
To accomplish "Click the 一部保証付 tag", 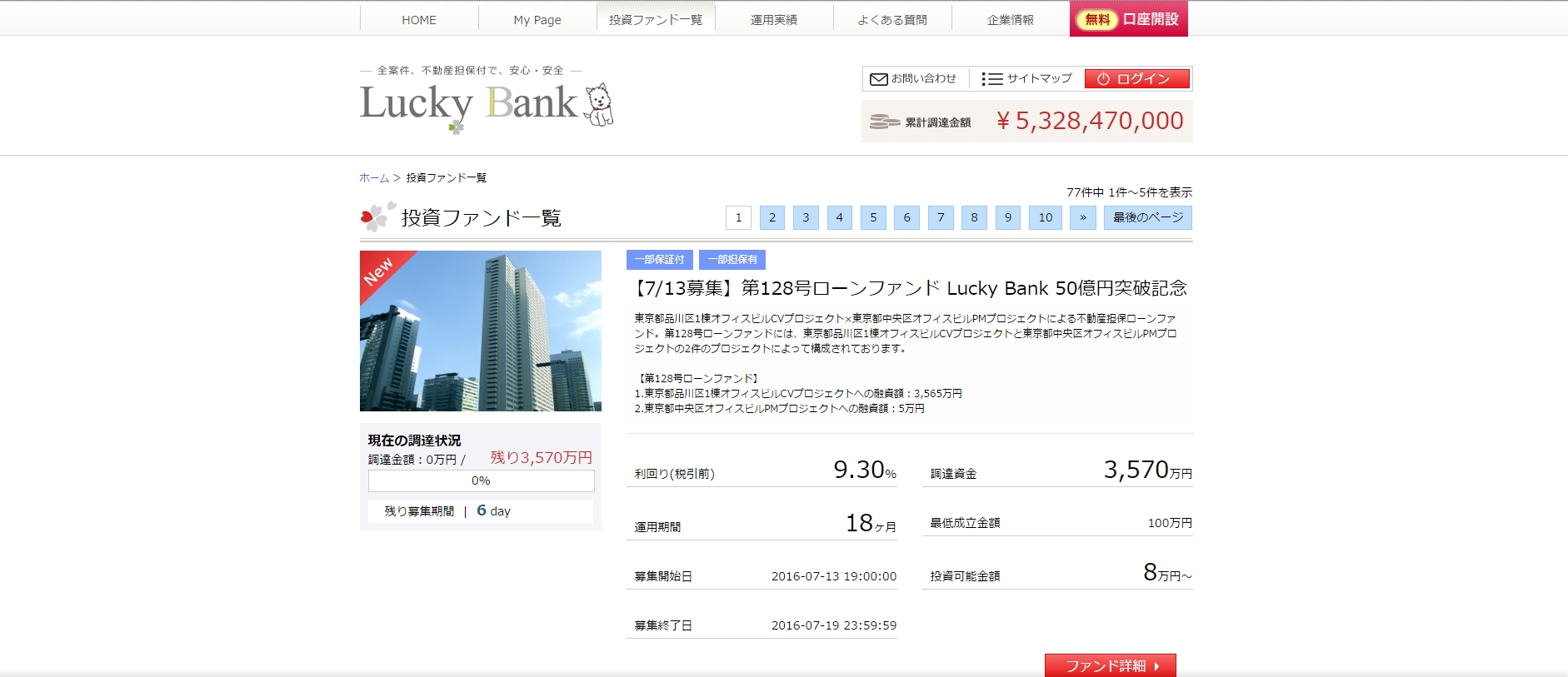I will point(659,260).
